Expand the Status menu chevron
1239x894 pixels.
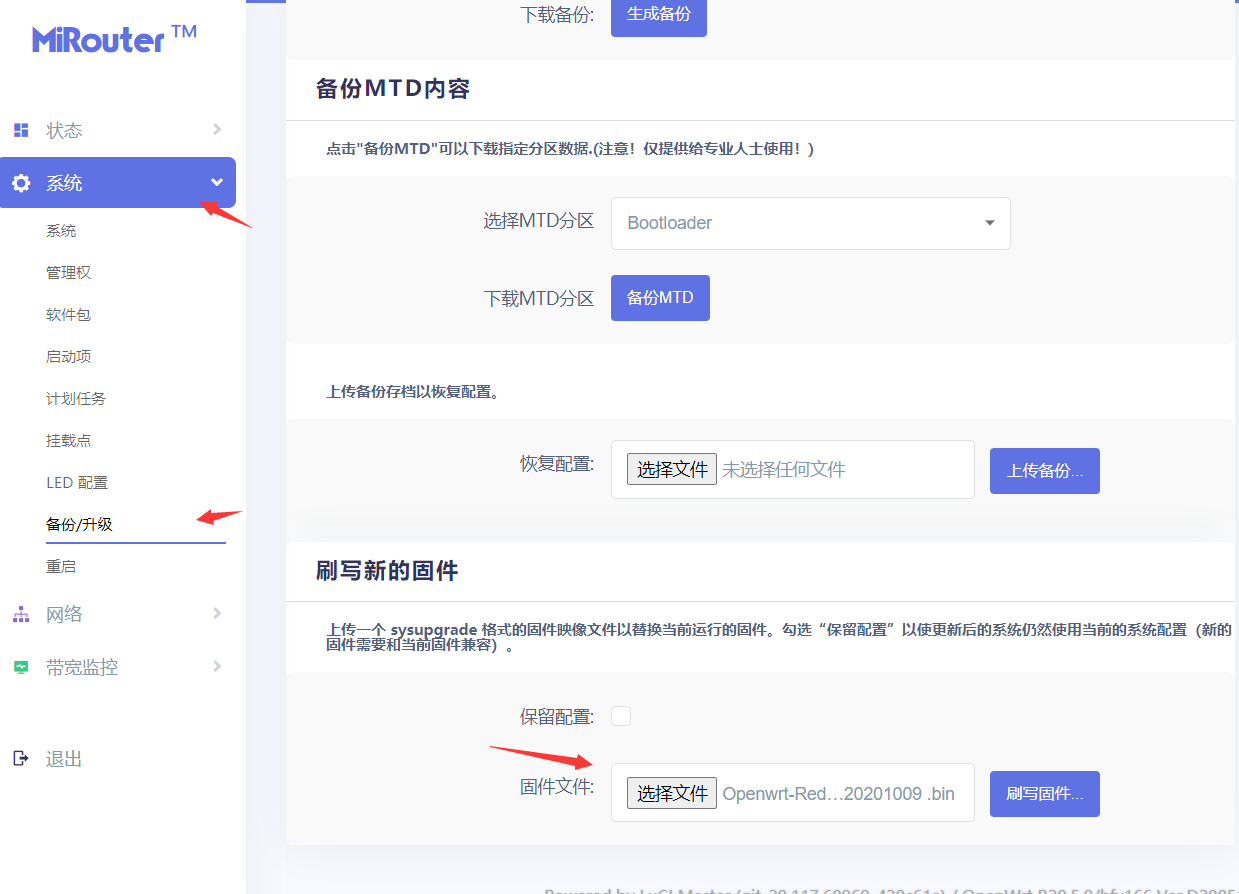(217, 129)
